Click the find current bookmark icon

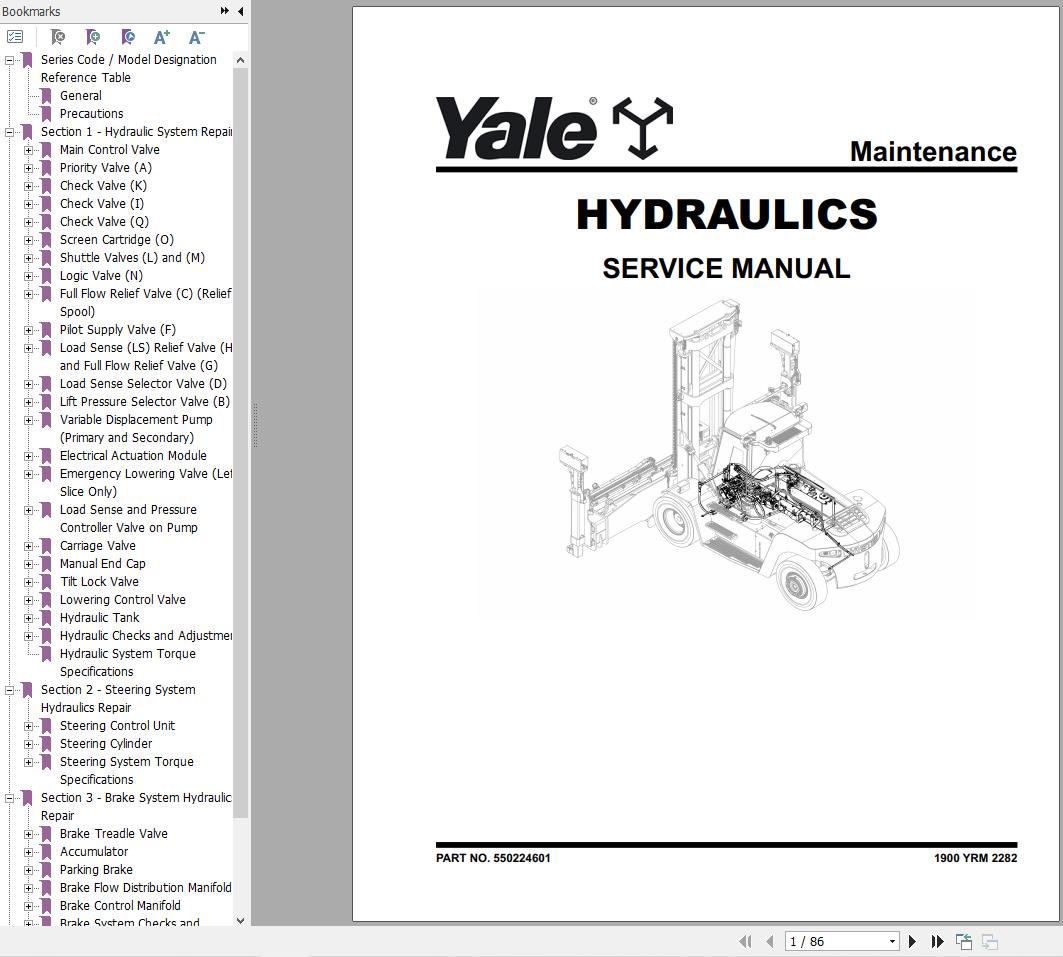pos(127,37)
